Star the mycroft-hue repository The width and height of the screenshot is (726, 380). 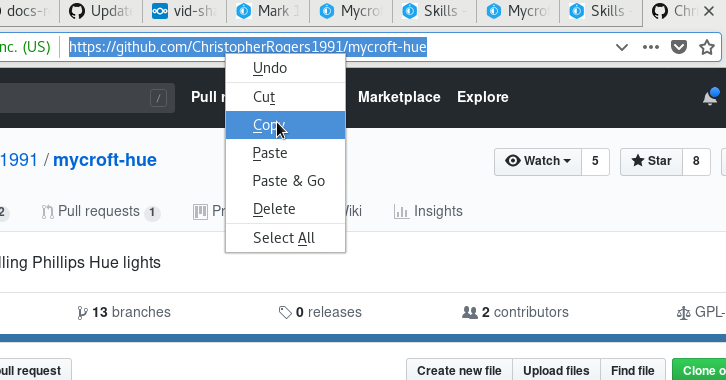[x=651, y=162]
